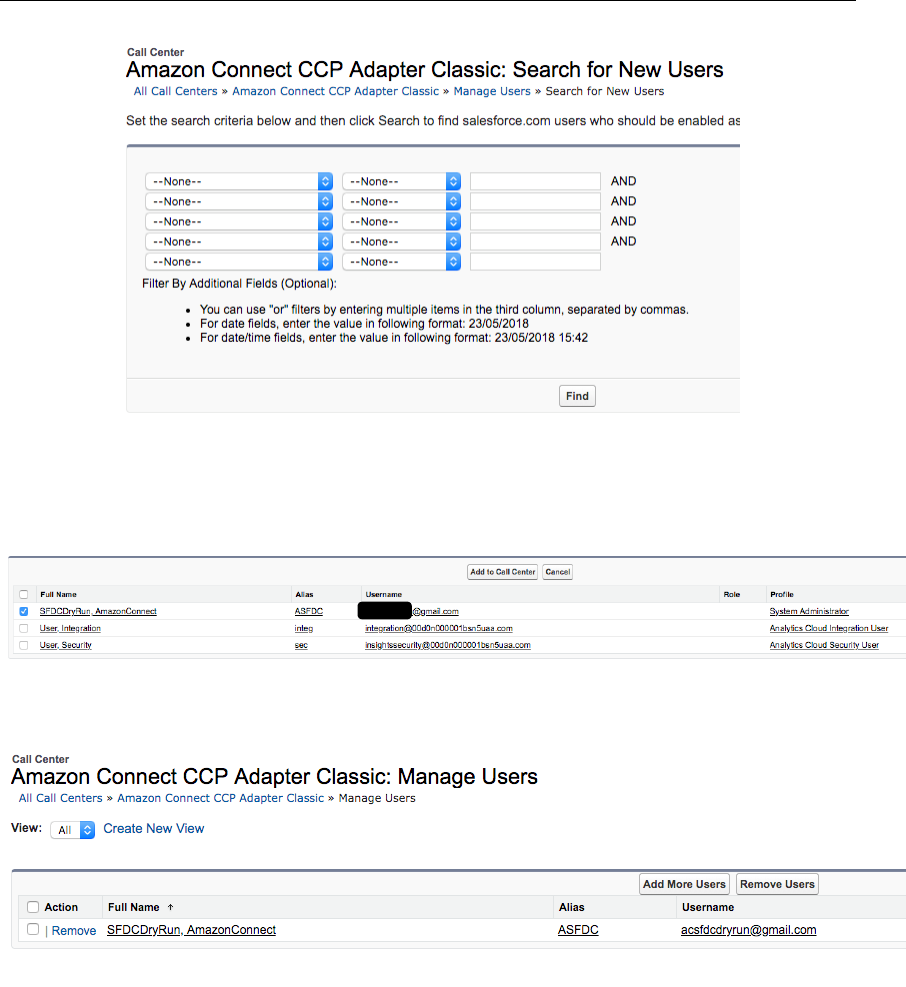Sort by Full Name column in Manage Users
This screenshot has height=987, width=906.
tap(133, 907)
